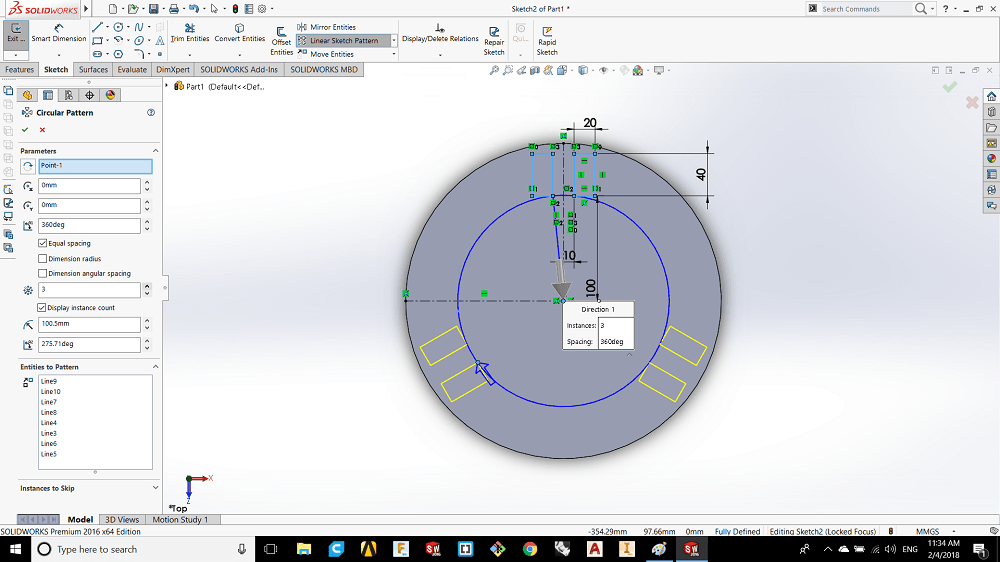Expand the Instances to Skip section
The width and height of the screenshot is (1000, 562).
click(x=155, y=488)
